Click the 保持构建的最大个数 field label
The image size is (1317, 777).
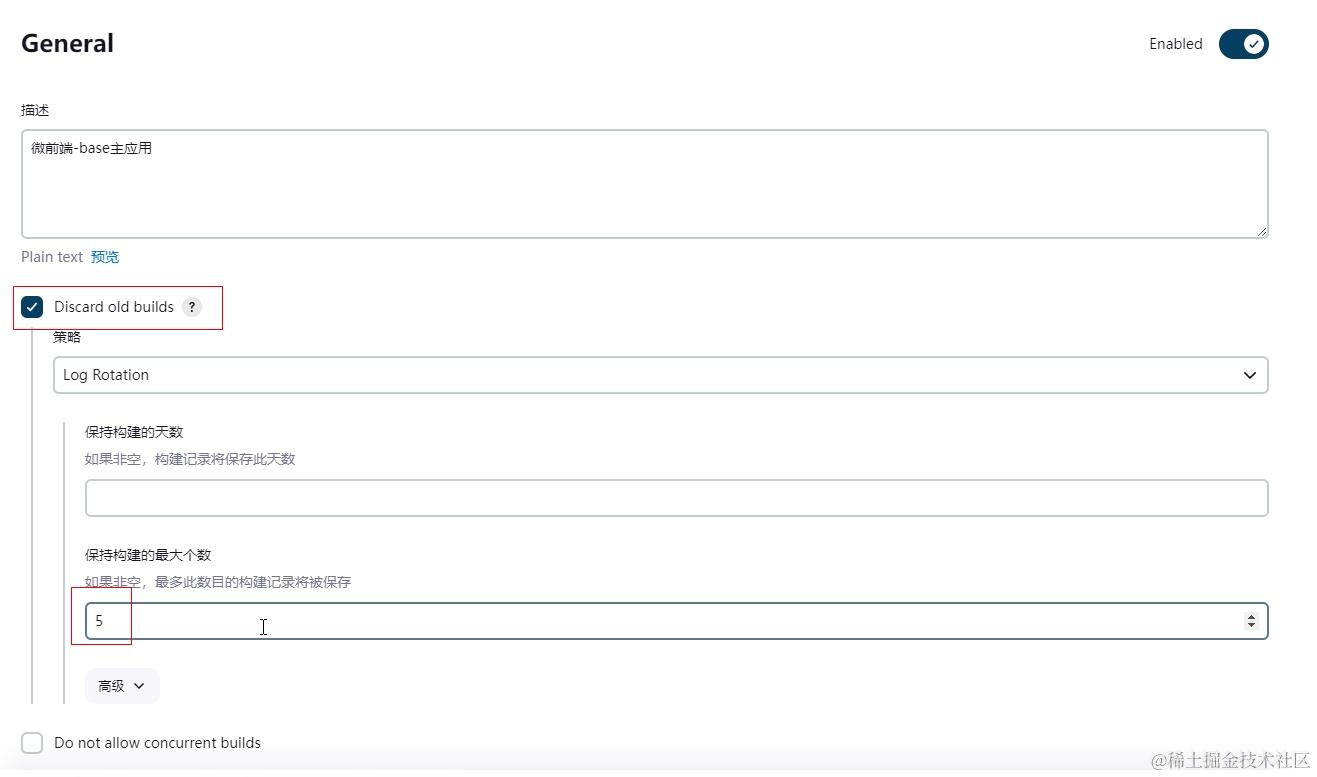coord(148,555)
